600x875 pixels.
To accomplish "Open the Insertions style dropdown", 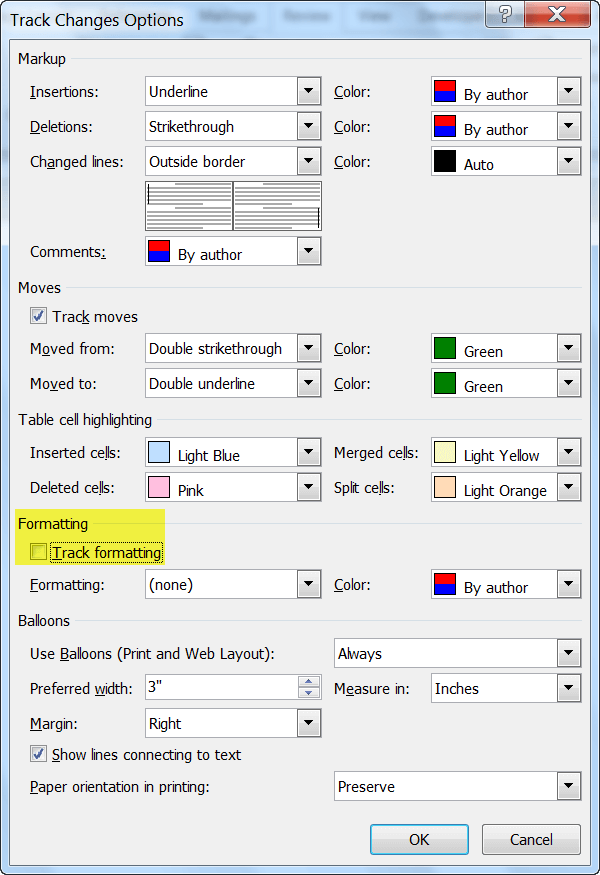I will (309, 91).
